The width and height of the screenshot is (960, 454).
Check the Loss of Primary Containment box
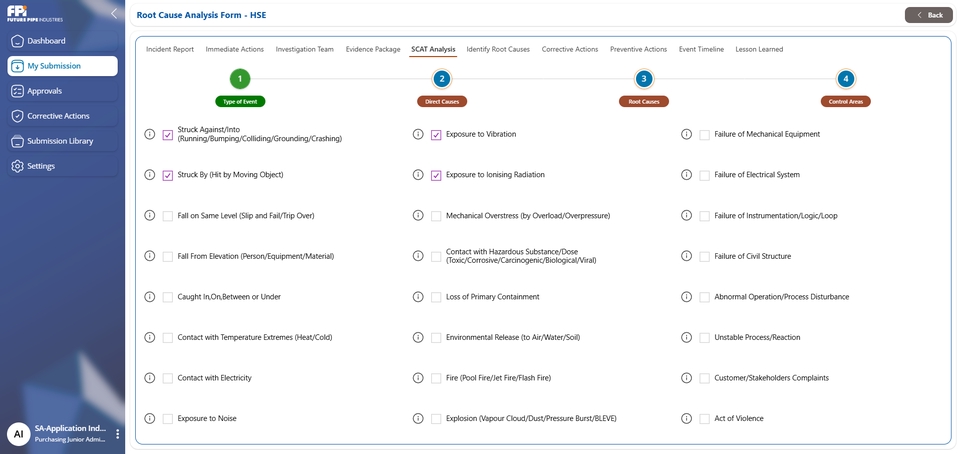tap(436, 297)
